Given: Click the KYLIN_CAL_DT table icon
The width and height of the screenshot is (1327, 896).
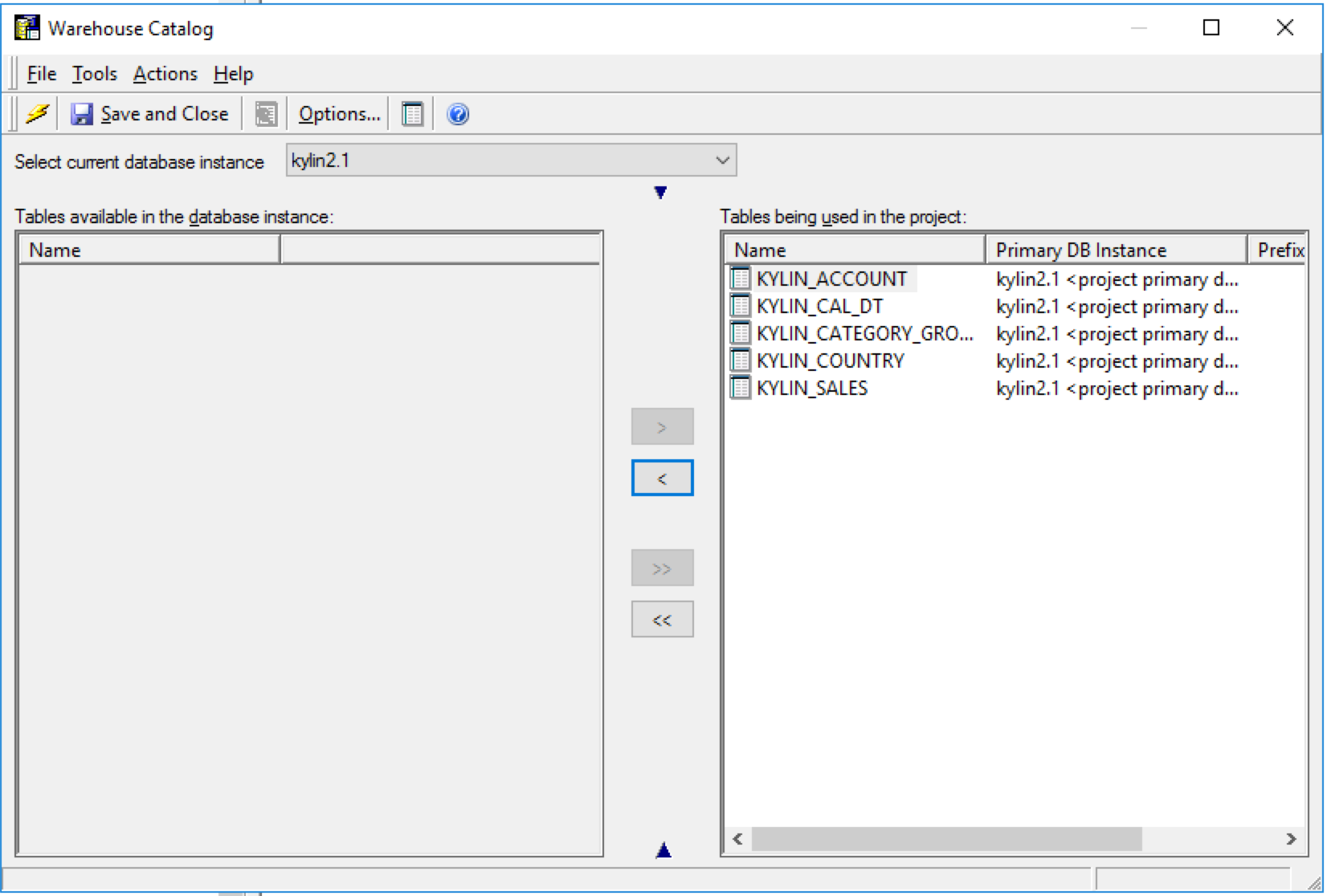Looking at the screenshot, I should (x=740, y=306).
